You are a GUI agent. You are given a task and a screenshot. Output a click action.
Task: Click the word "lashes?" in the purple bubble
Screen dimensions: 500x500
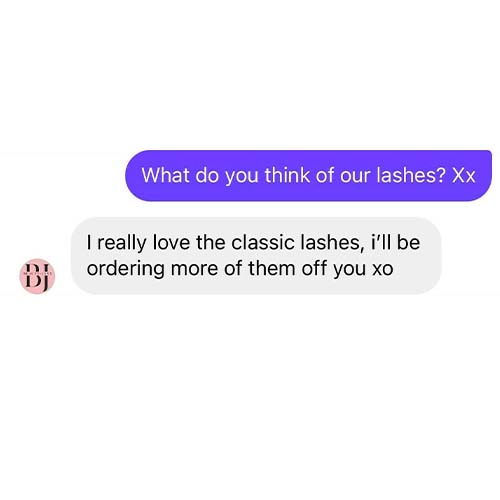pyautogui.click(x=411, y=175)
